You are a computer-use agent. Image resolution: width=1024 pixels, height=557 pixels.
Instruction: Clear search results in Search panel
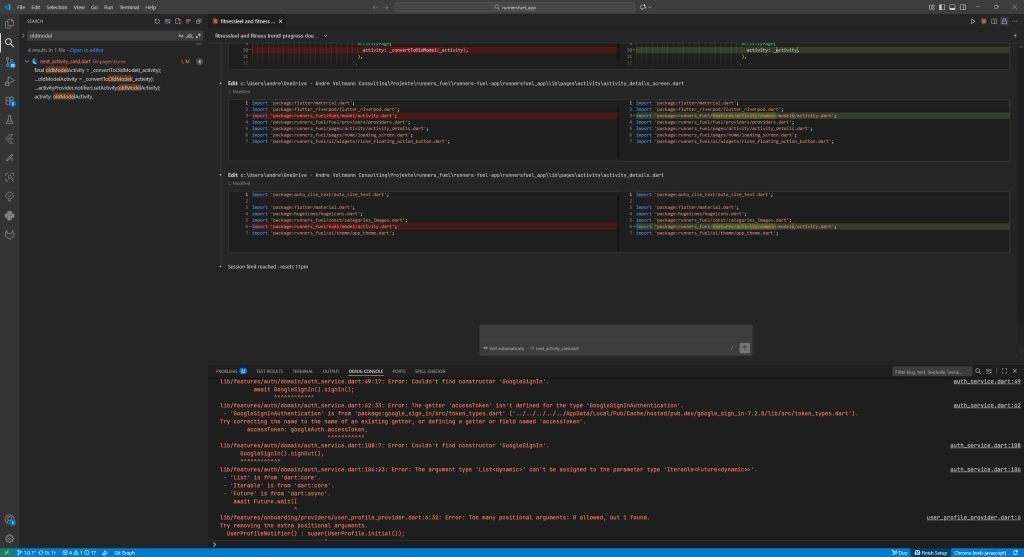click(167, 21)
